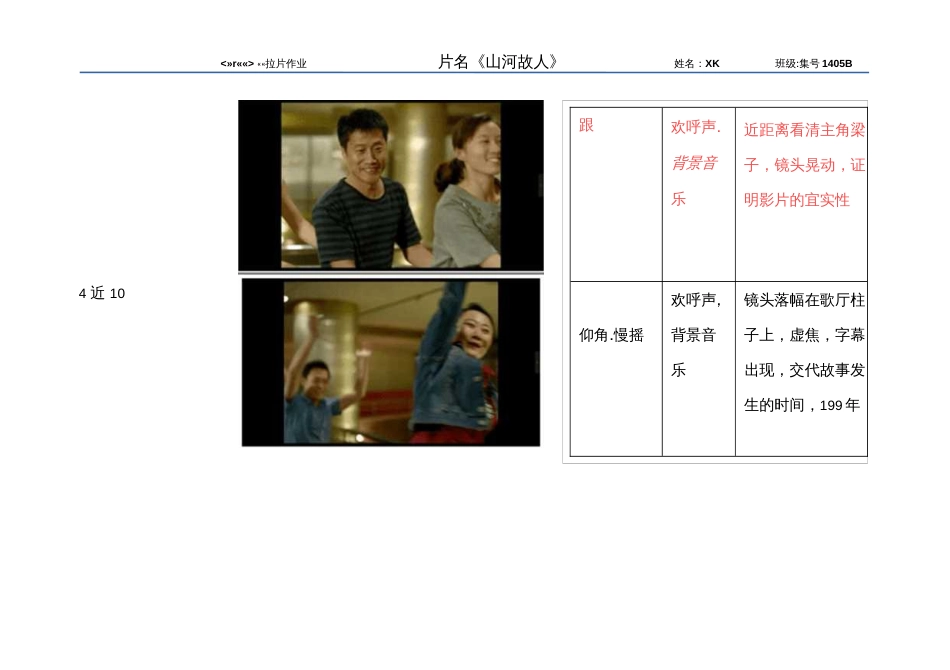Select the top film still with man in striped shirt
Image resolution: width=950 pixels, height=670 pixels.
point(391,185)
